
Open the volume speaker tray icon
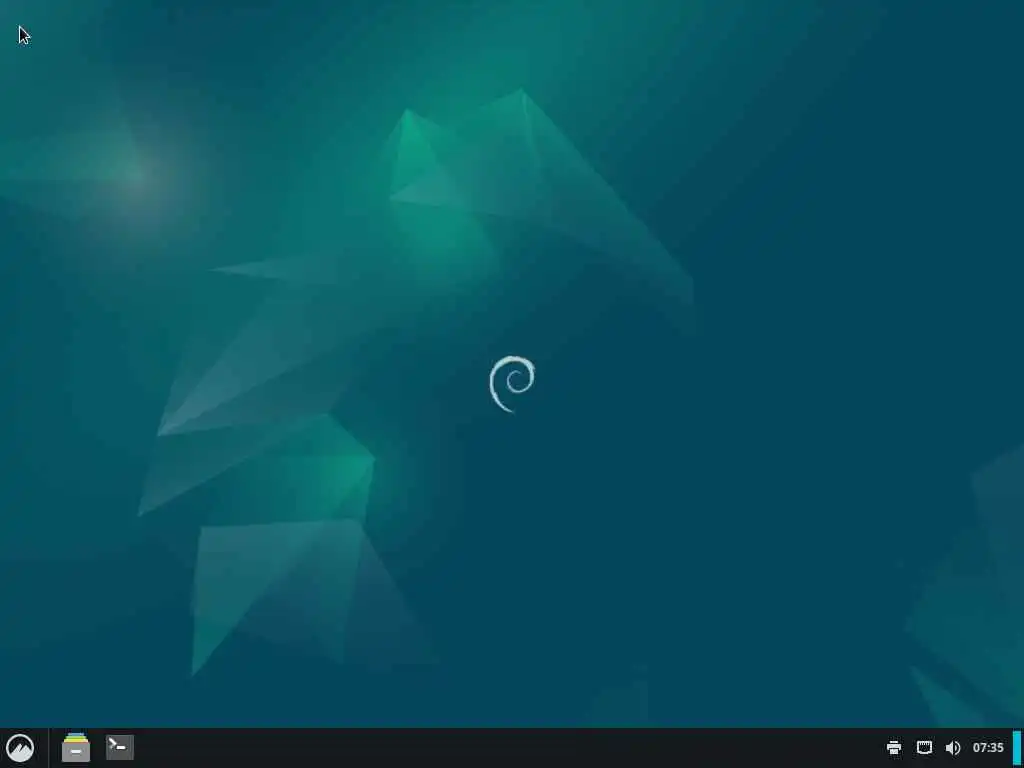click(953, 748)
